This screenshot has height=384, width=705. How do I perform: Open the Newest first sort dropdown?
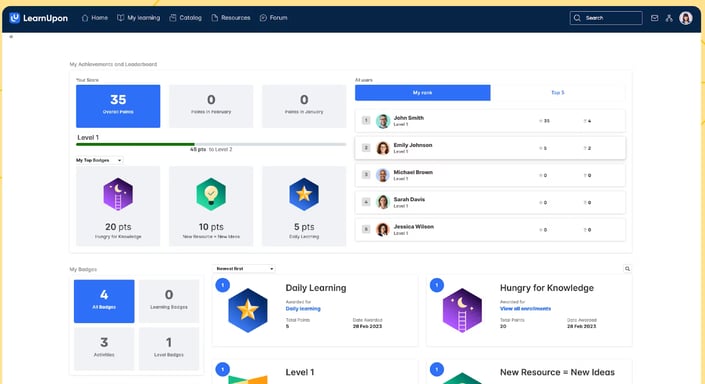244,268
